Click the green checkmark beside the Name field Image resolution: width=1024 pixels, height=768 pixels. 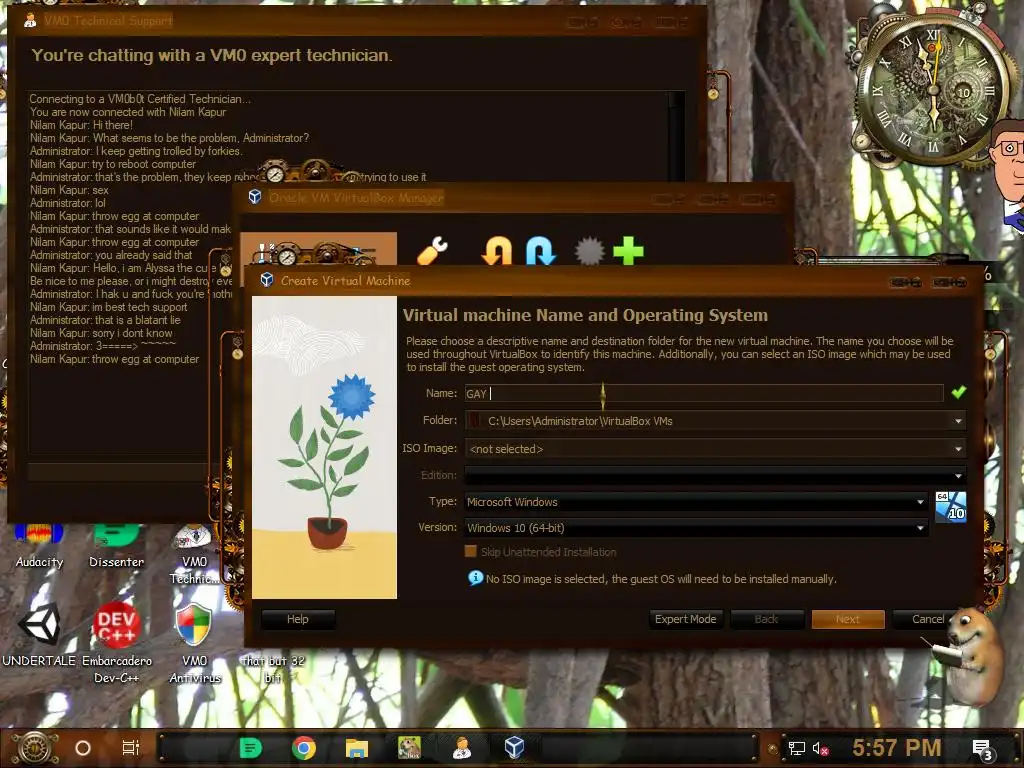pos(958,392)
